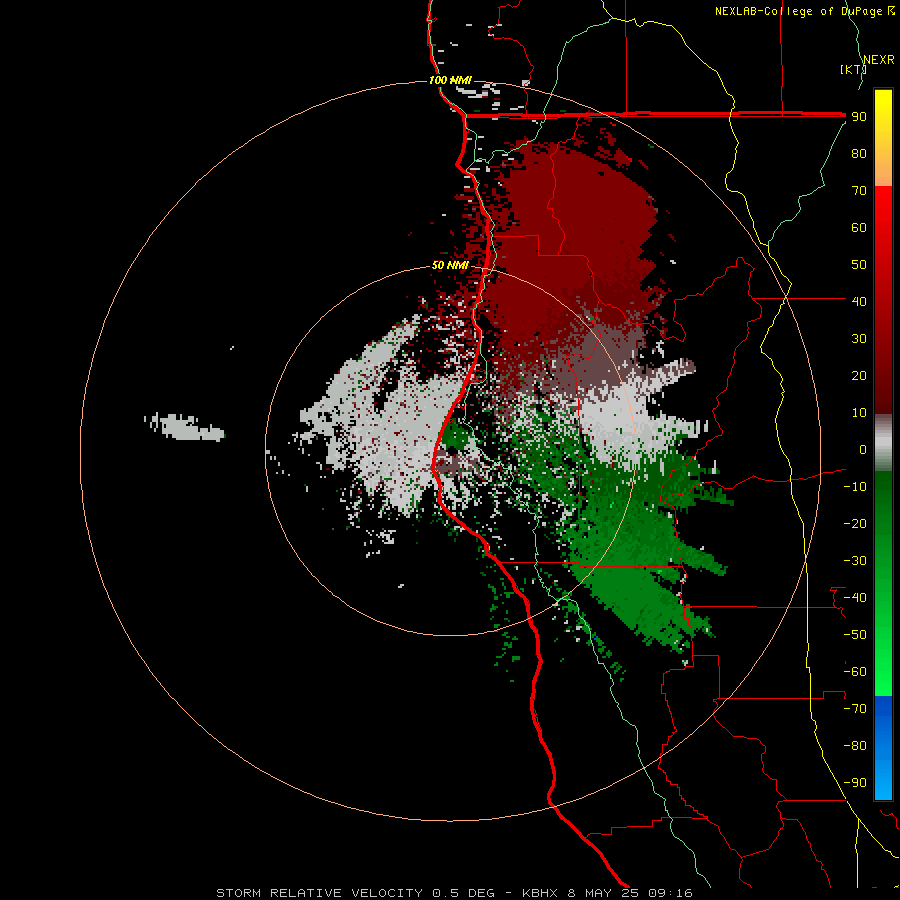Select the positive 20 scale value

pyautogui.click(x=859, y=375)
